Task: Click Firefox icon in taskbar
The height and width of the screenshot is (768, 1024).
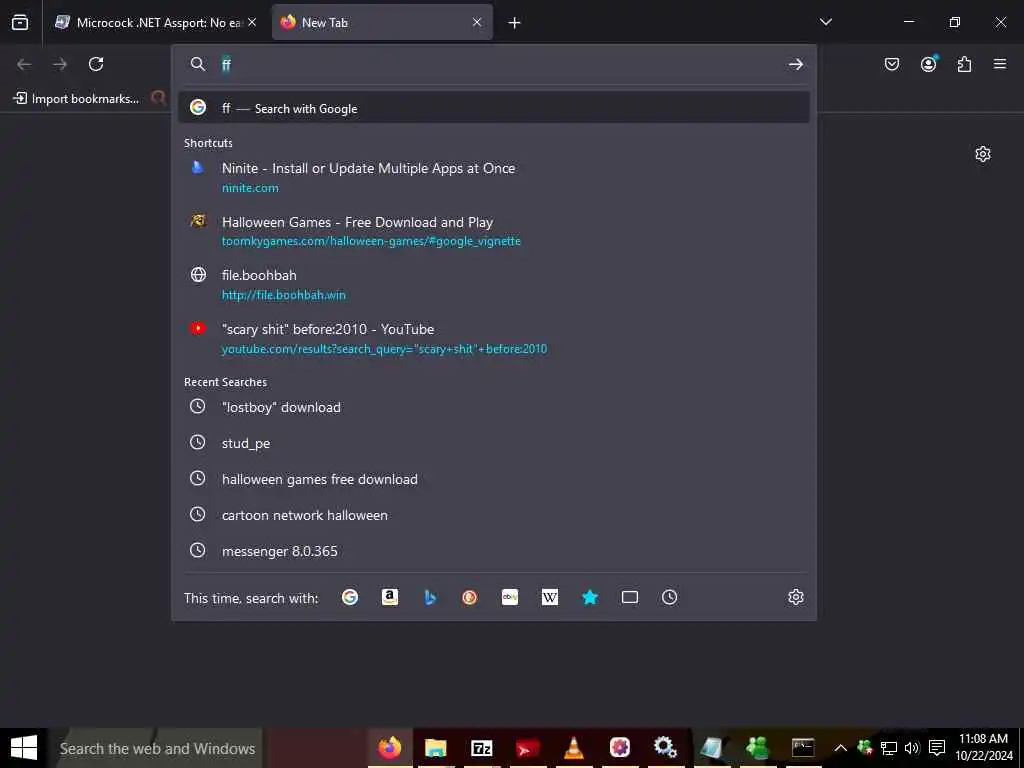Action: pos(390,748)
